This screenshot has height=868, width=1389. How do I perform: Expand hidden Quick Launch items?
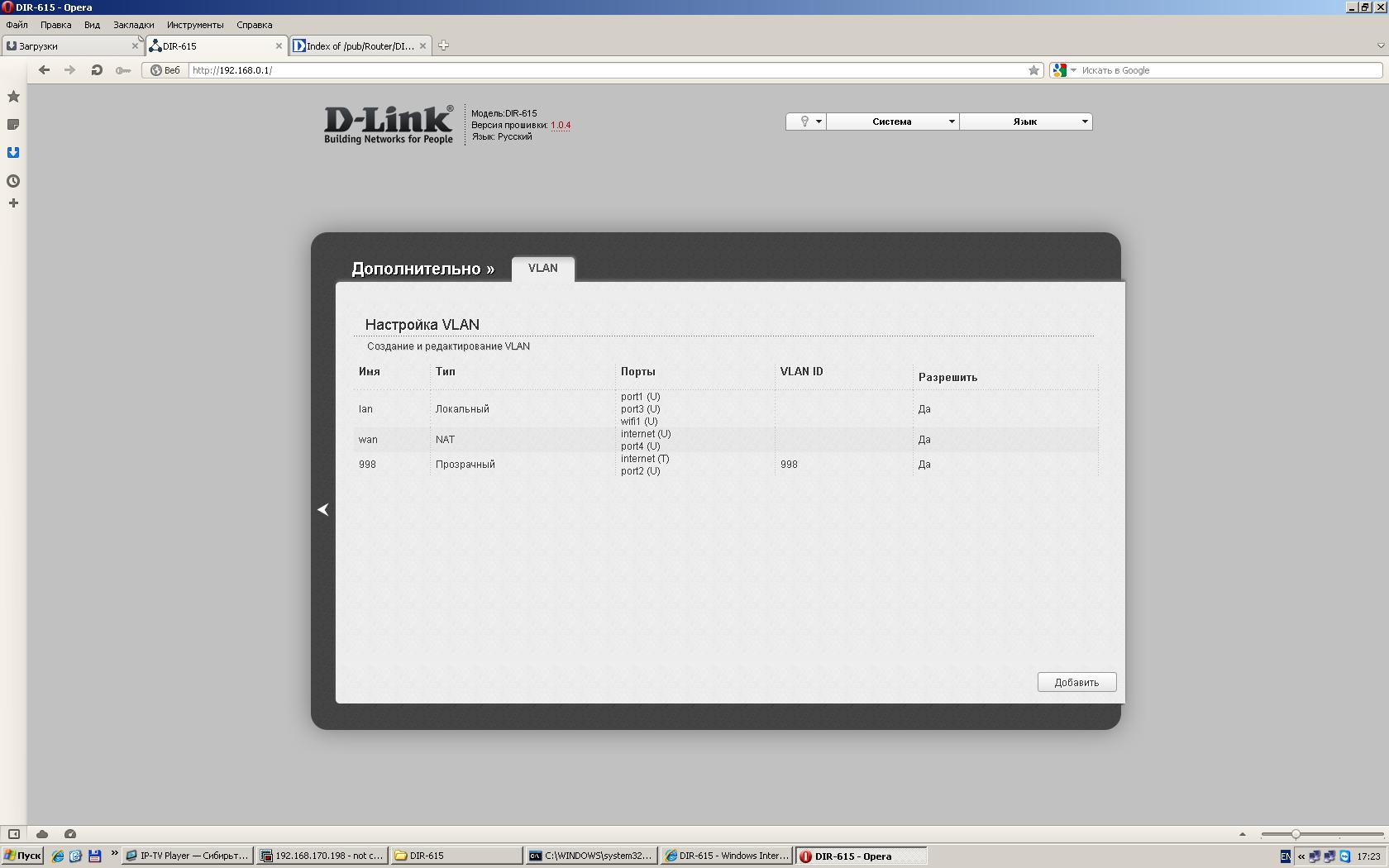tap(114, 855)
